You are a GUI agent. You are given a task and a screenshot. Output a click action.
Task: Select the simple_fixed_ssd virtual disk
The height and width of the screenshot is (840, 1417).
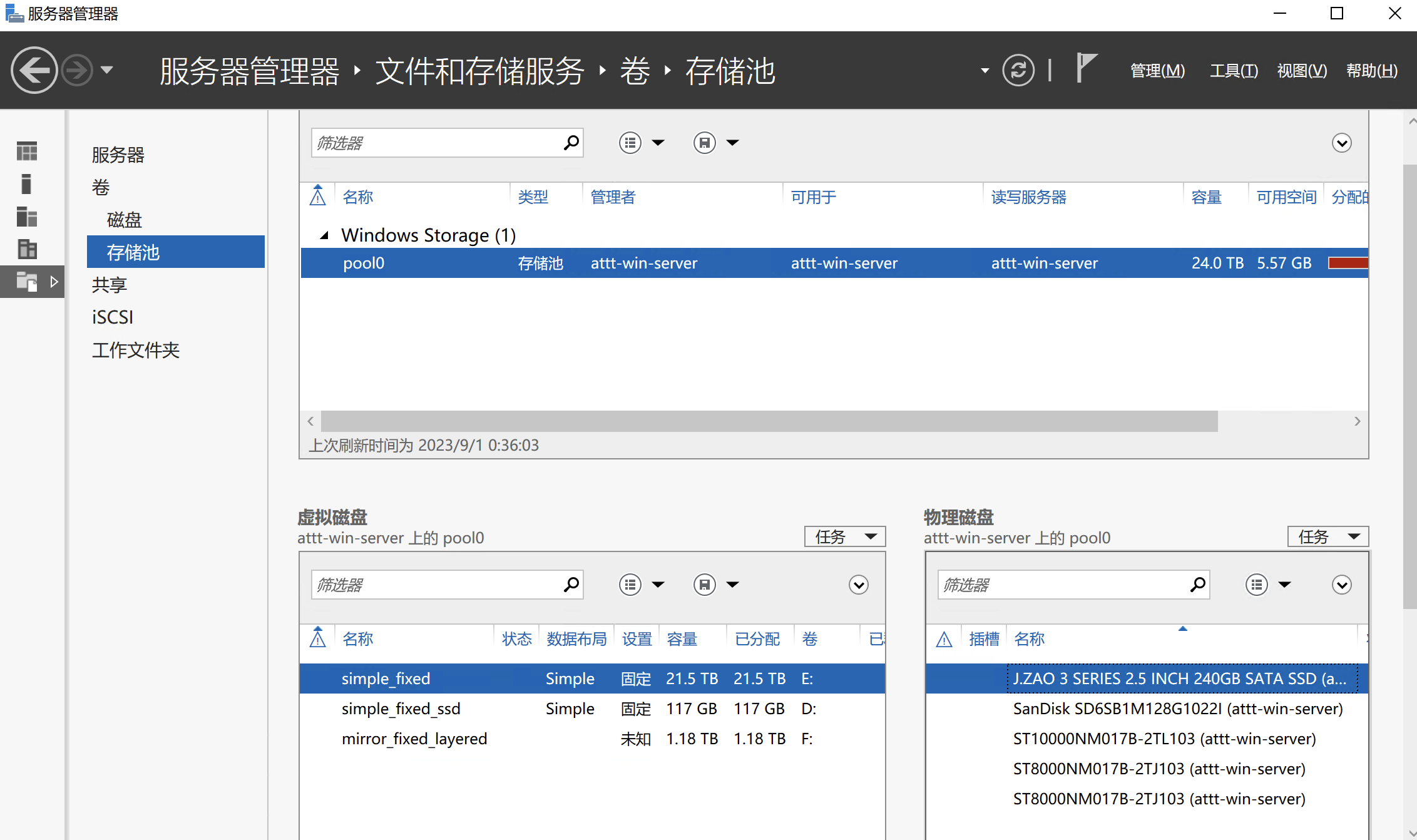tap(592, 709)
